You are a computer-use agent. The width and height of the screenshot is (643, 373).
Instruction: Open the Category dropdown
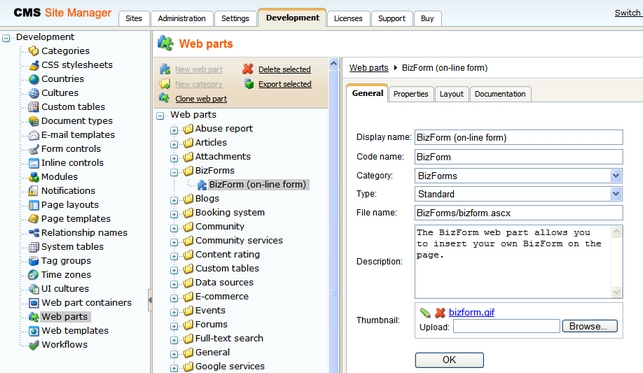[616, 176]
